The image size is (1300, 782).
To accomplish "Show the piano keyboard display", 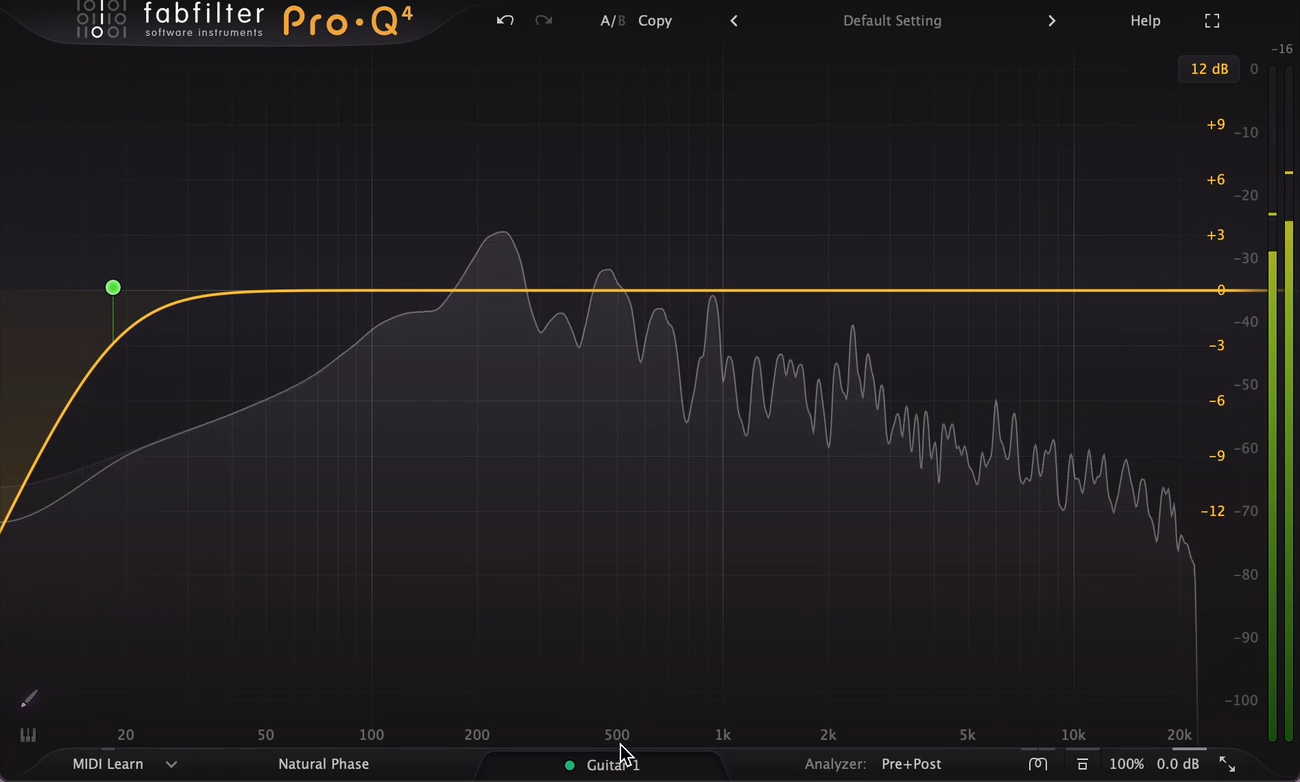I will pyautogui.click(x=28, y=735).
